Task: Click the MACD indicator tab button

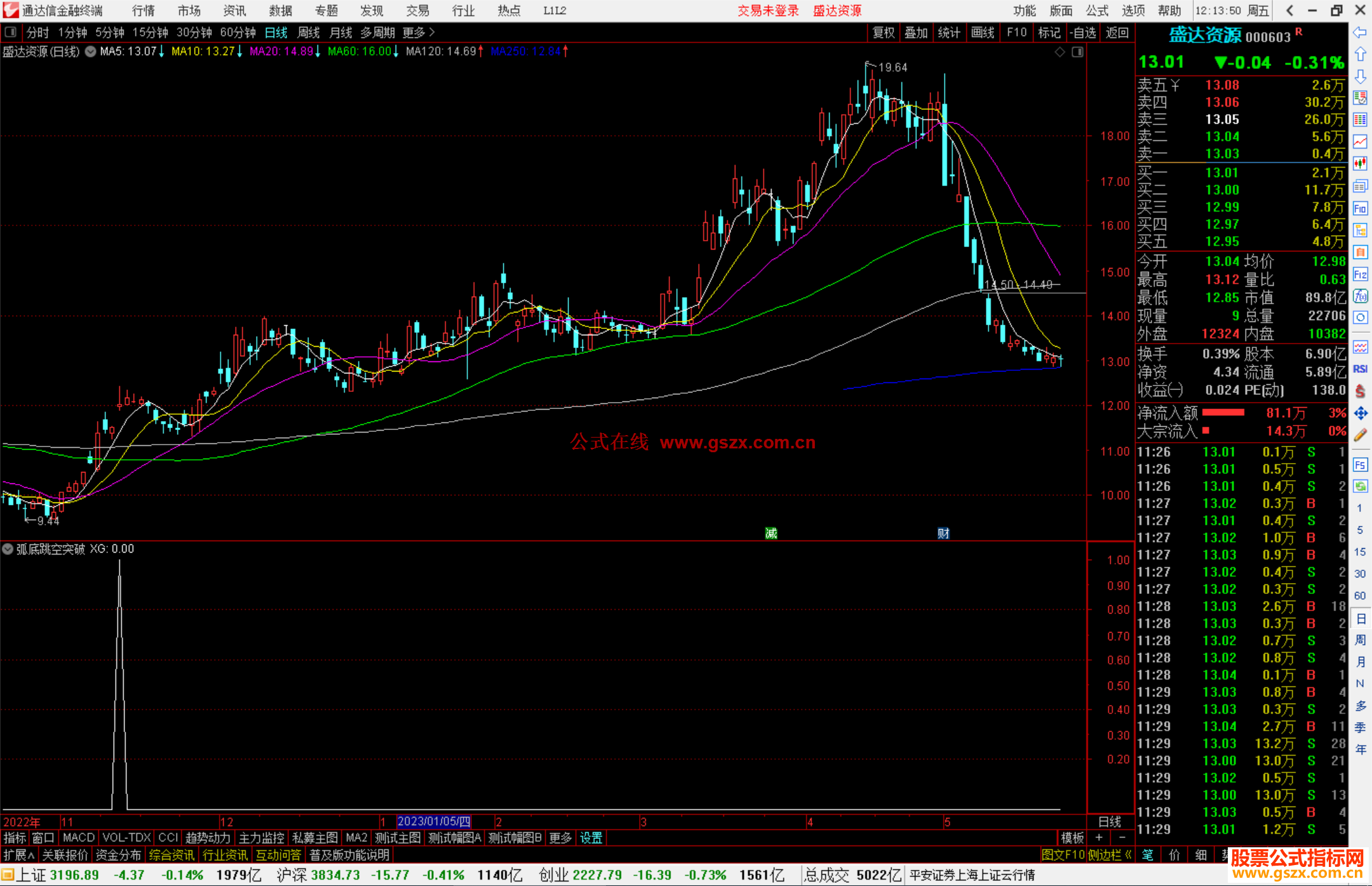Action: pos(78,838)
